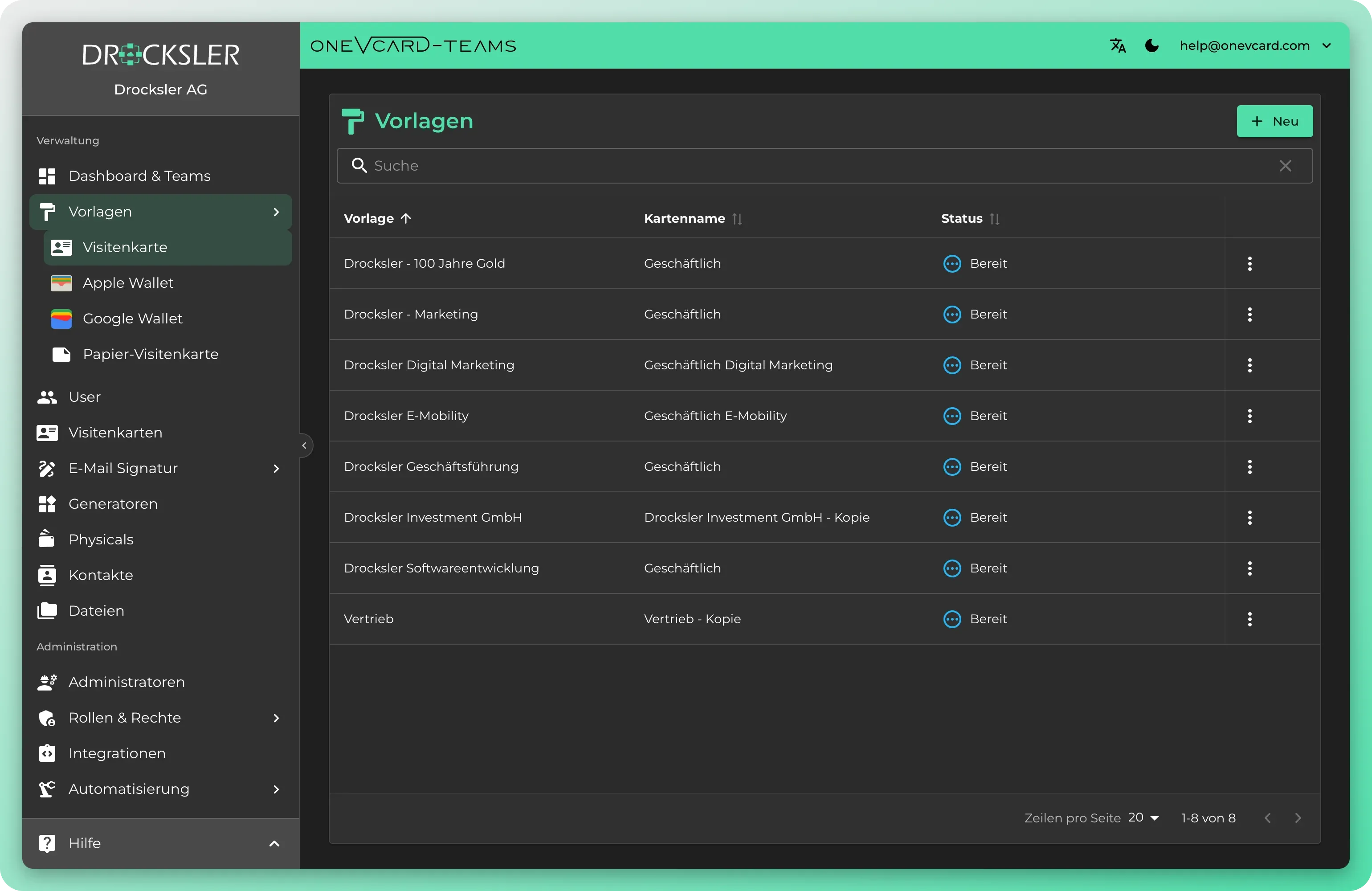Select Google Wallet submenu item
The width and height of the screenshot is (1372, 891).
168,319
